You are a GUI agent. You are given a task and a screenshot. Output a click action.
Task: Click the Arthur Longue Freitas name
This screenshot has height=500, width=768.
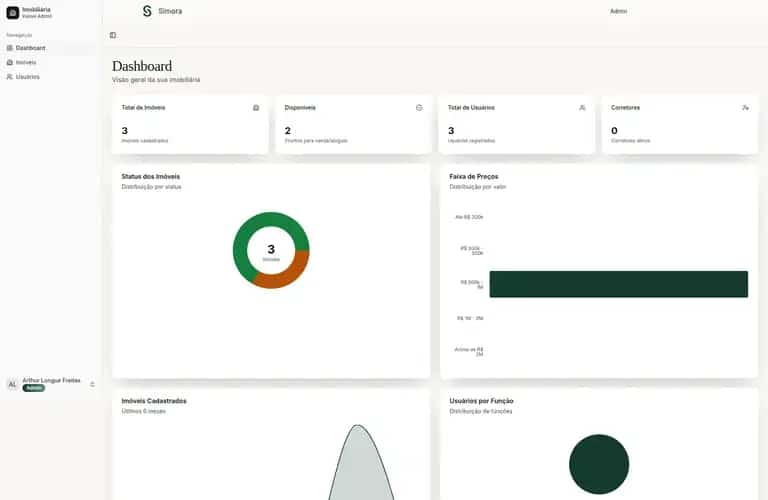pyautogui.click(x=51, y=381)
